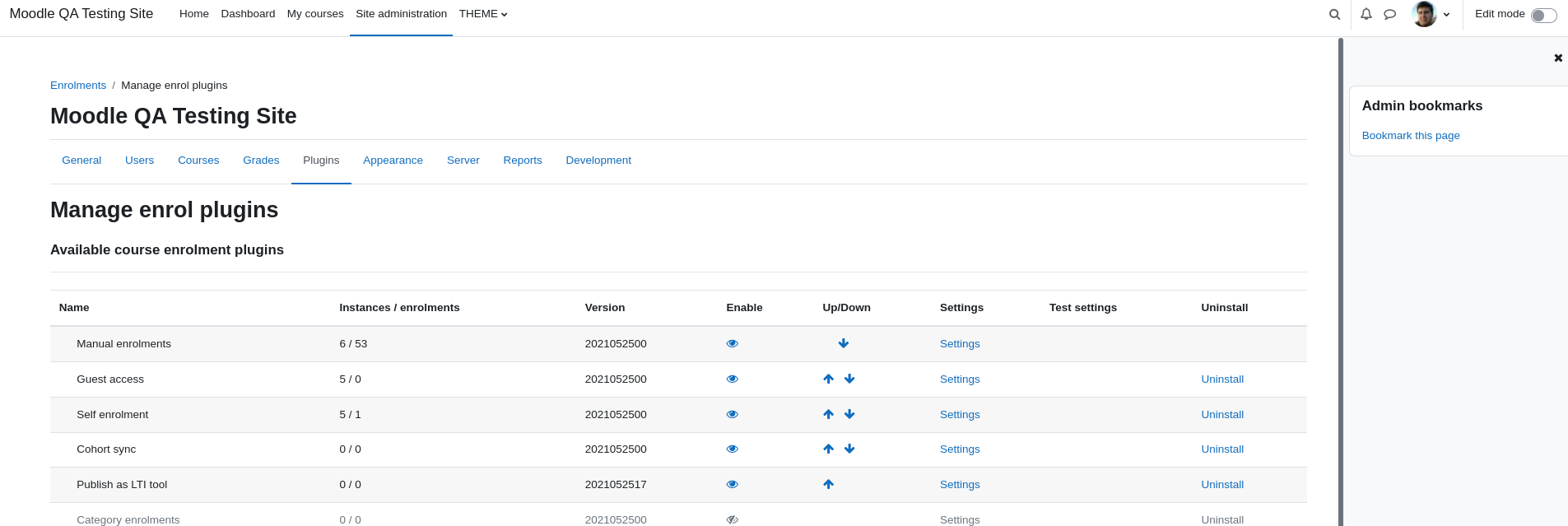Switch to the Courses tab
1568x526 pixels.
pos(198,161)
